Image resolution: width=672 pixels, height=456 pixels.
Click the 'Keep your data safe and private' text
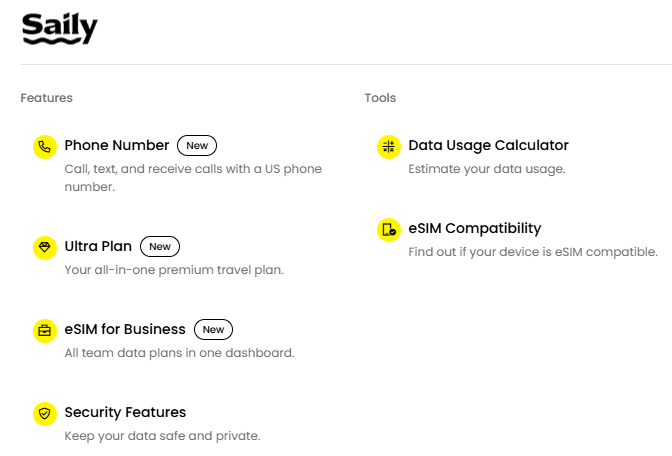[x=162, y=436]
